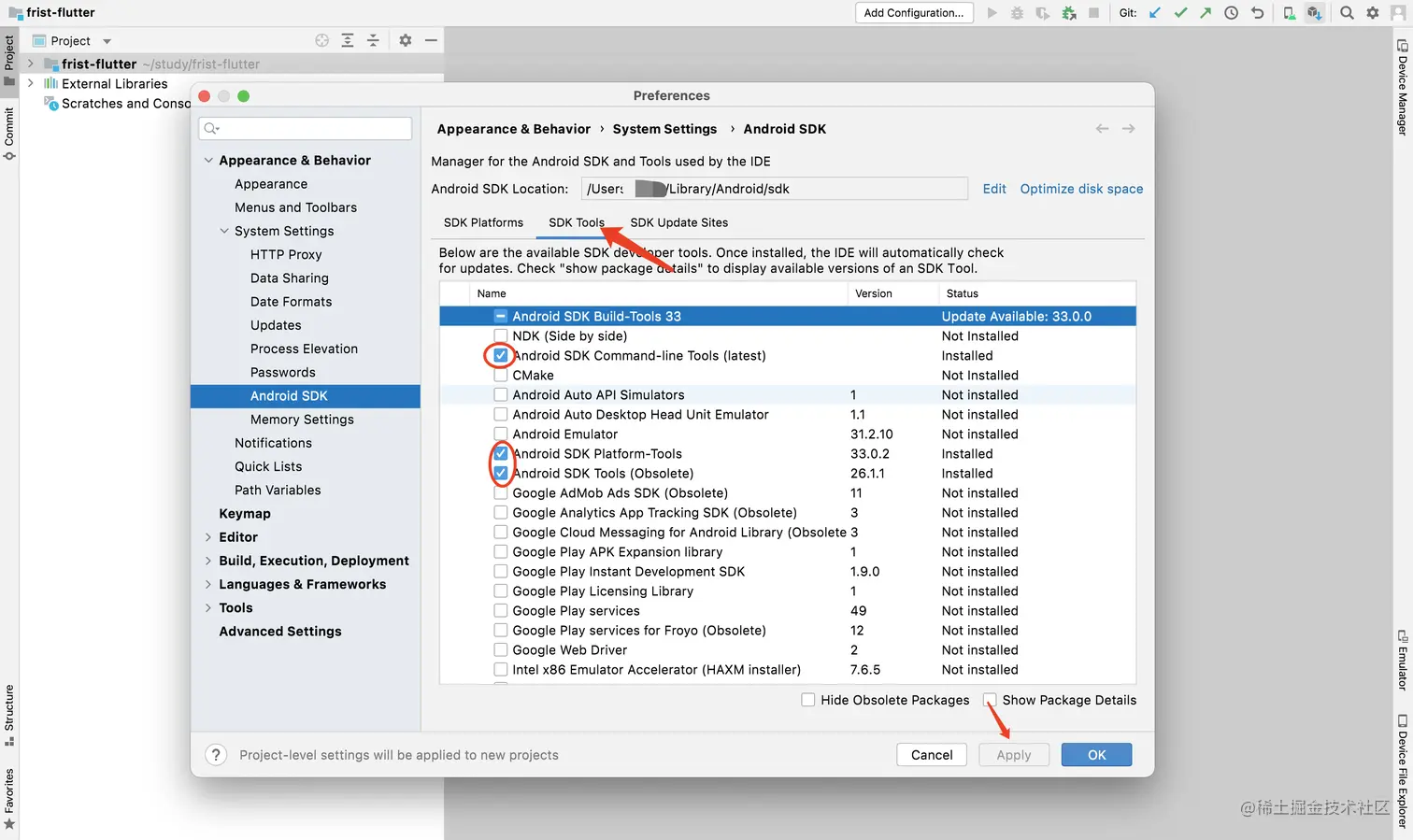The height and width of the screenshot is (840, 1413).
Task: Click the Git Commit green checkmark
Action: tap(1180, 13)
